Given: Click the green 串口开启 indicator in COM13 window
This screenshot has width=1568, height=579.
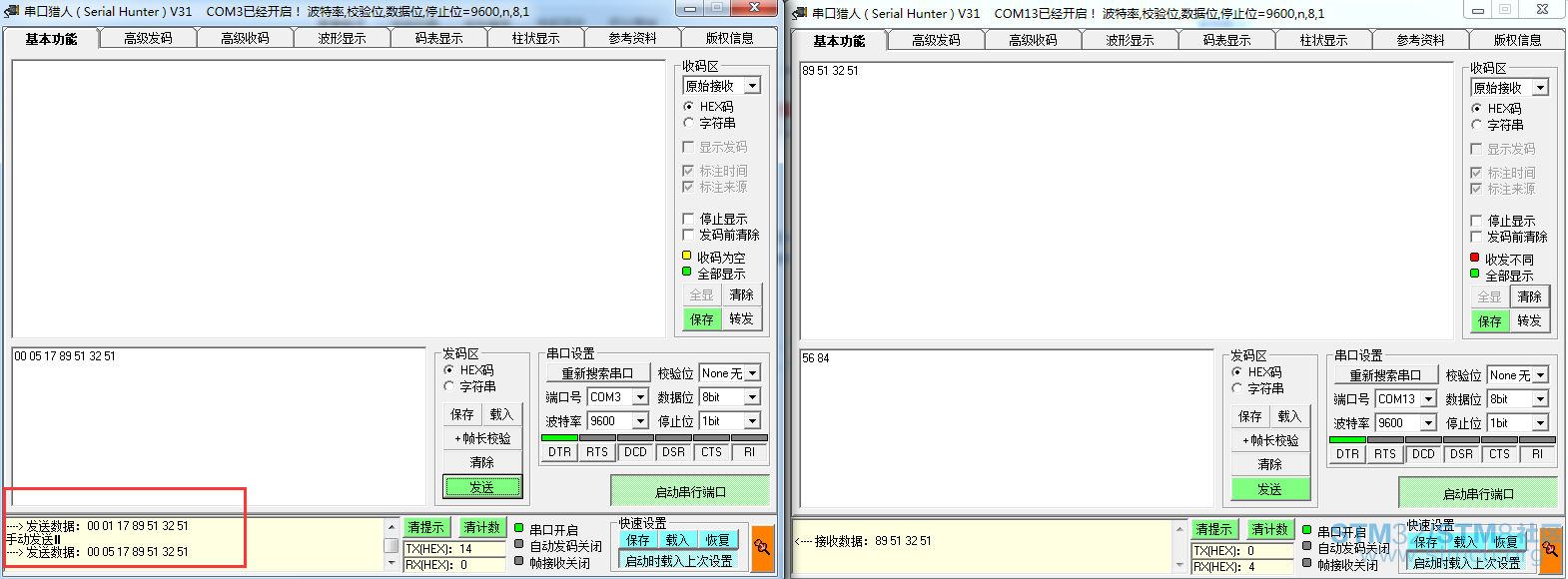Looking at the screenshot, I should (x=1307, y=530).
